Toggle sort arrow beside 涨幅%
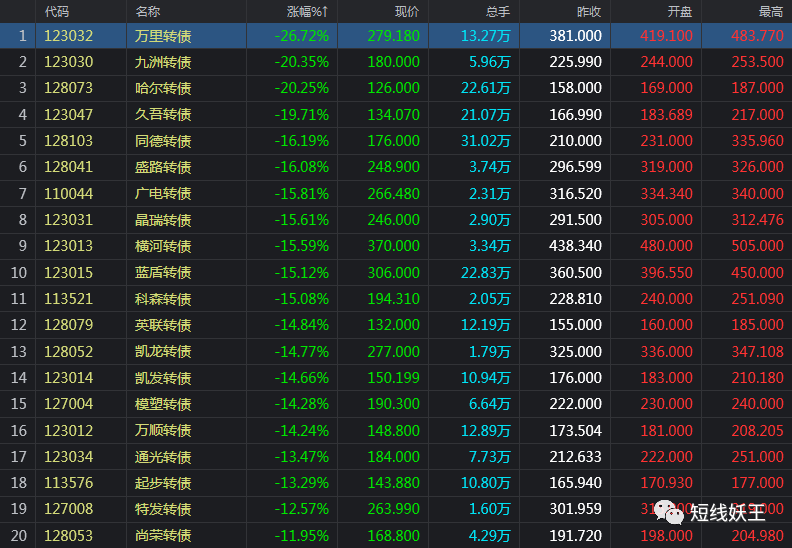This screenshot has width=792, height=548. pos(325,12)
